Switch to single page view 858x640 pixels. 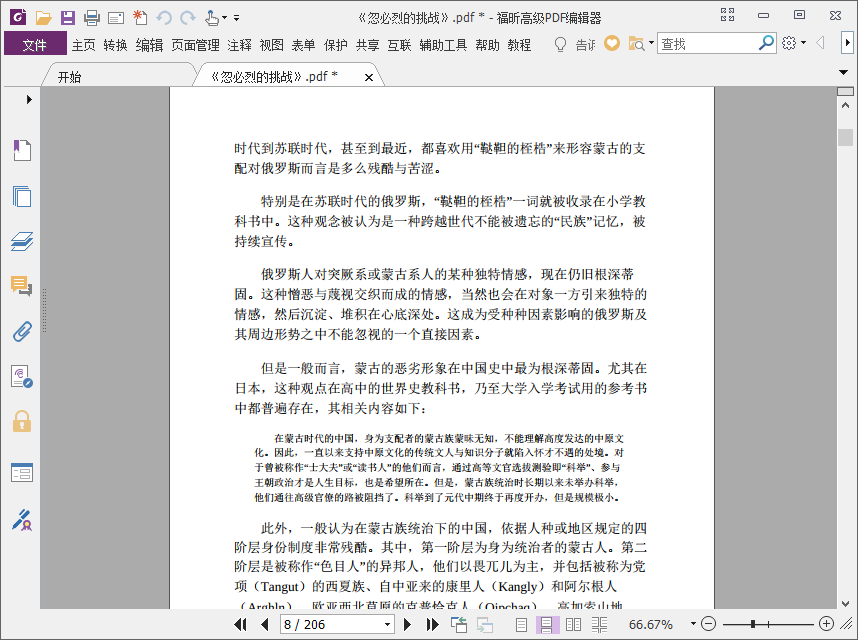521,624
